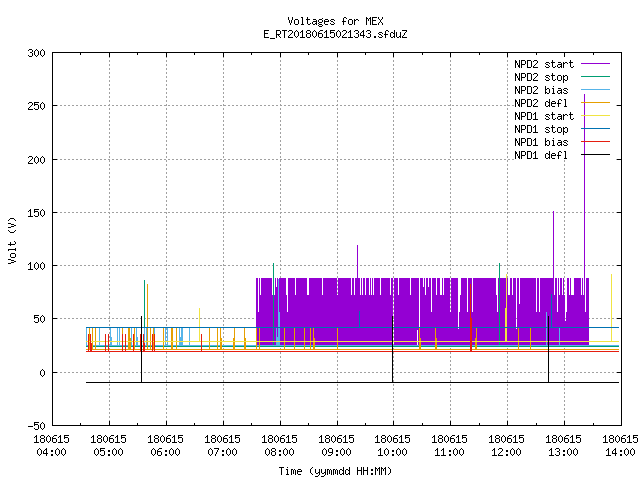Click the x-axis tick 180615 04:00
Image resolution: width=640 pixels, height=480 pixels.
51,446
